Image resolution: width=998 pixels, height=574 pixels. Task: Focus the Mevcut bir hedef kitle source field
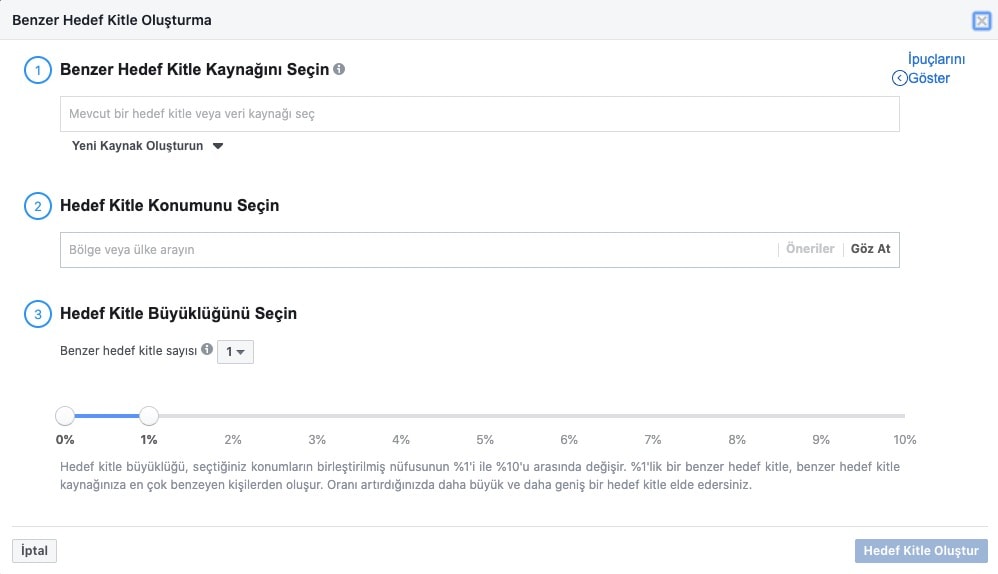pyautogui.click(x=480, y=114)
